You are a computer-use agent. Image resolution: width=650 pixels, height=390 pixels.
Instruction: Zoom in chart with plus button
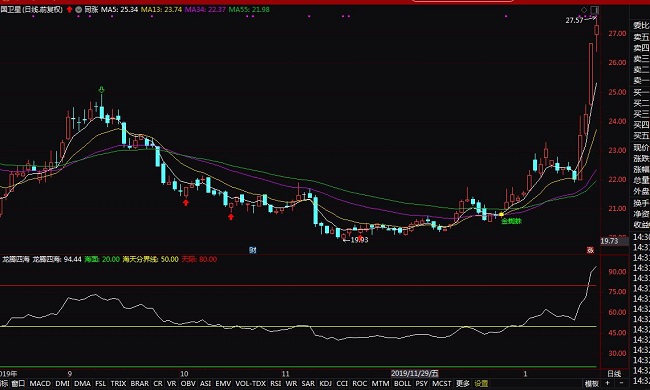point(607,383)
